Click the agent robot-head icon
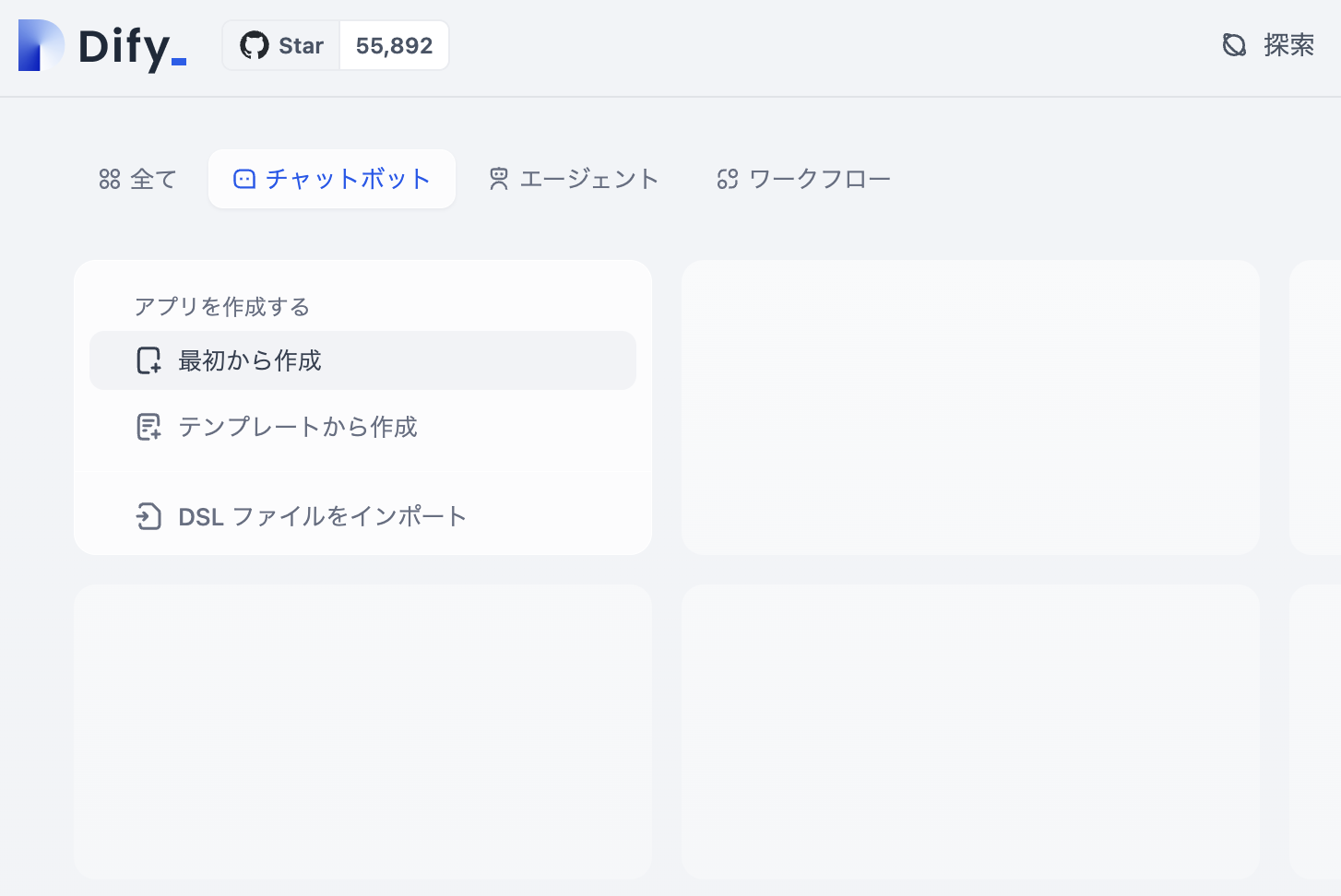Image resolution: width=1341 pixels, height=896 pixels. 499,179
